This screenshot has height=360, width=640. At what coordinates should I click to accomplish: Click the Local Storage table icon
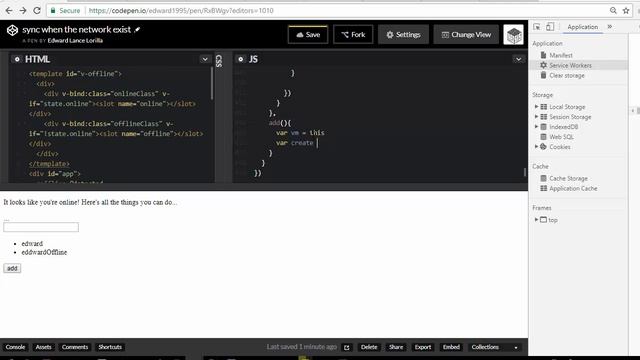[544, 107]
